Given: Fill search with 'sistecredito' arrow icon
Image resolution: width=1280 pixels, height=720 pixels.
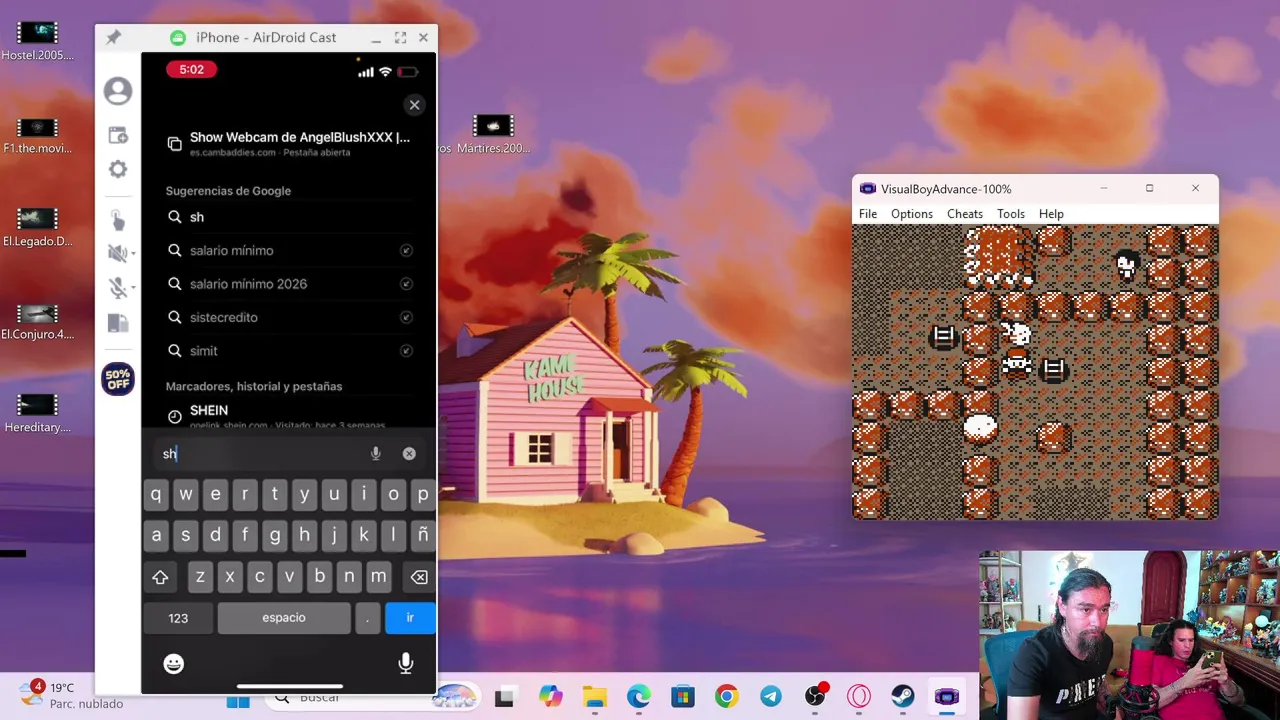Looking at the screenshot, I should point(406,317).
